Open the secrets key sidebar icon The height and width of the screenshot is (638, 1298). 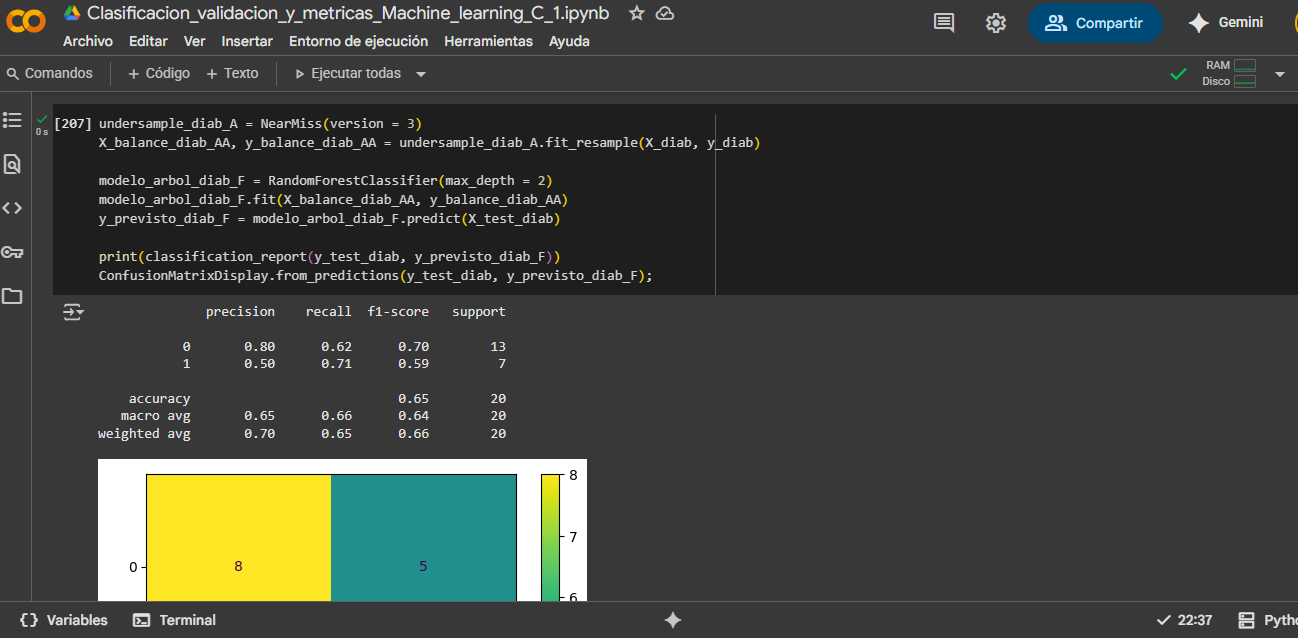tap(12, 252)
